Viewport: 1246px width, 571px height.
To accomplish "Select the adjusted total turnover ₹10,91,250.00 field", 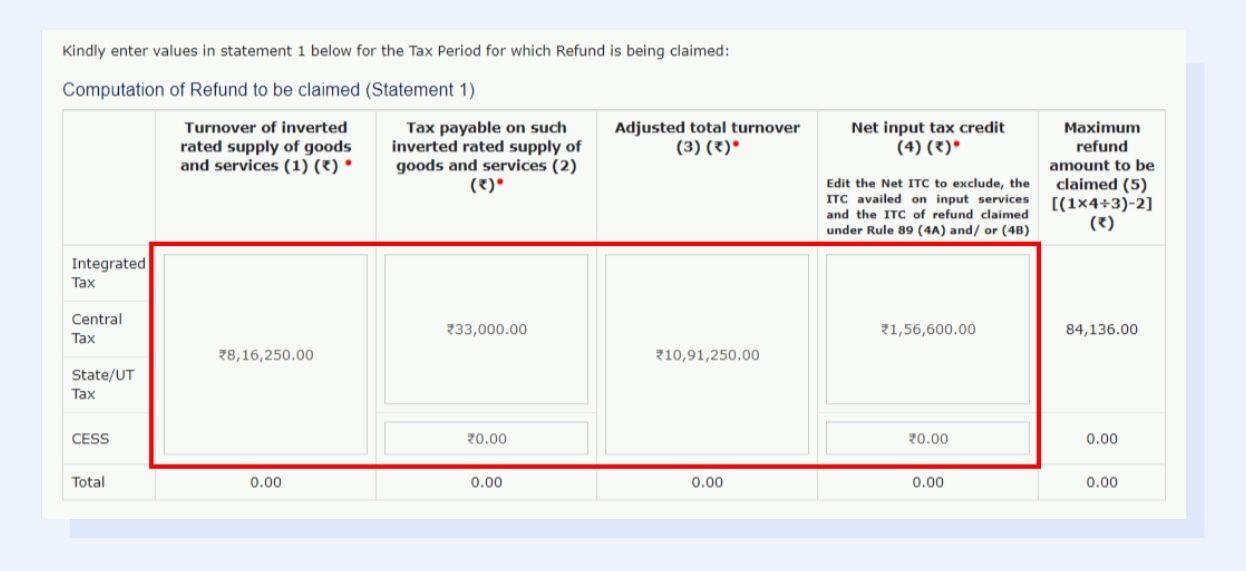I will click(x=706, y=354).
